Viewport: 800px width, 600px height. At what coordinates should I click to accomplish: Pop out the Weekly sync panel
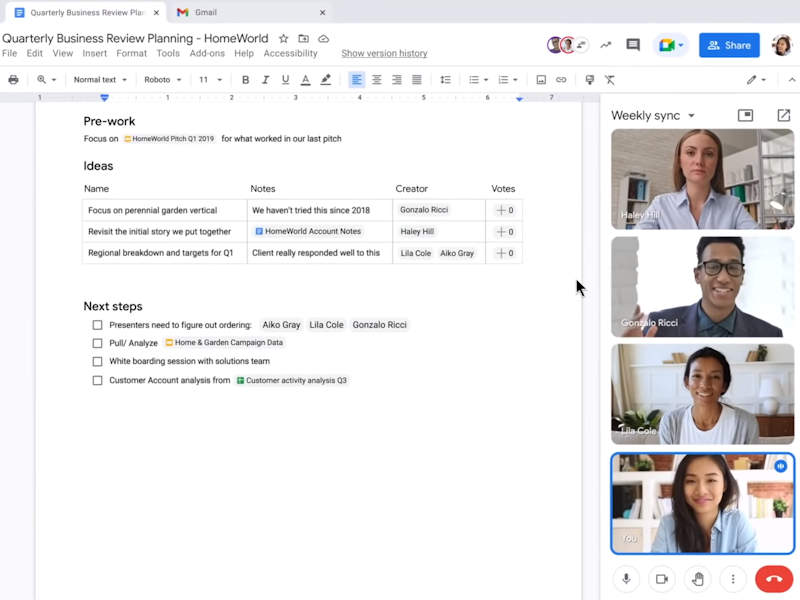tap(783, 115)
